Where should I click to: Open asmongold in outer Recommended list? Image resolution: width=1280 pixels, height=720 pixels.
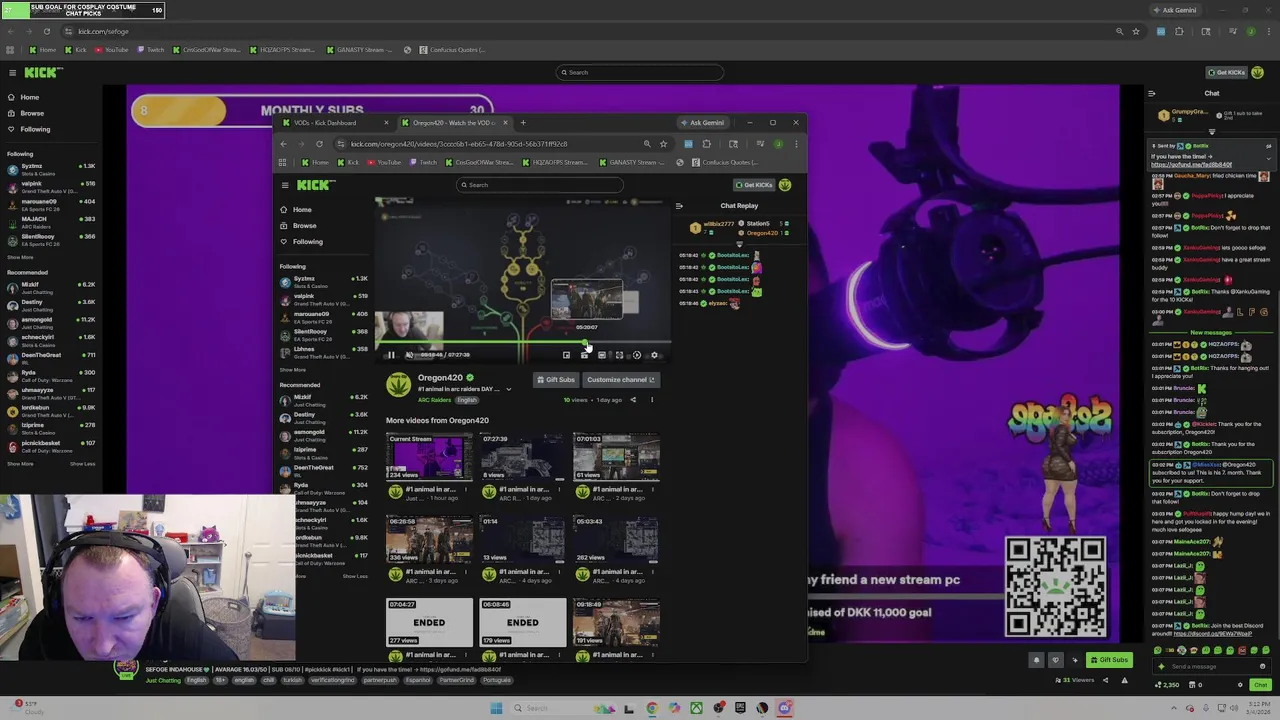click(50, 323)
